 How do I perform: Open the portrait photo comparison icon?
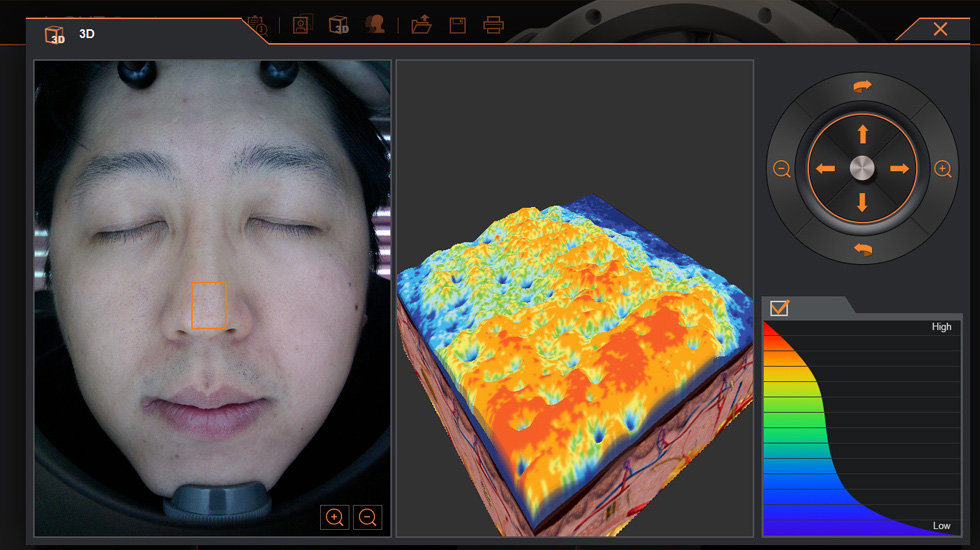[x=302, y=24]
